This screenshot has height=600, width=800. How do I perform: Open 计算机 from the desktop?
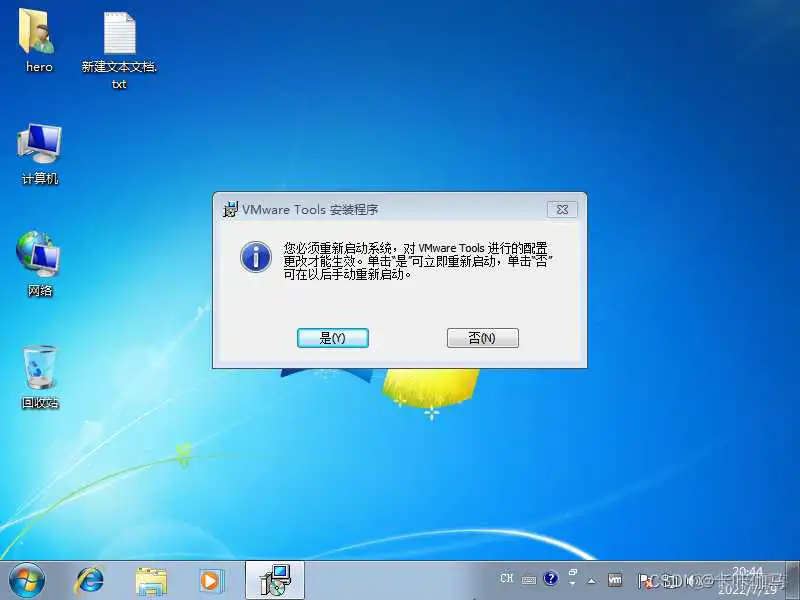pos(38,148)
